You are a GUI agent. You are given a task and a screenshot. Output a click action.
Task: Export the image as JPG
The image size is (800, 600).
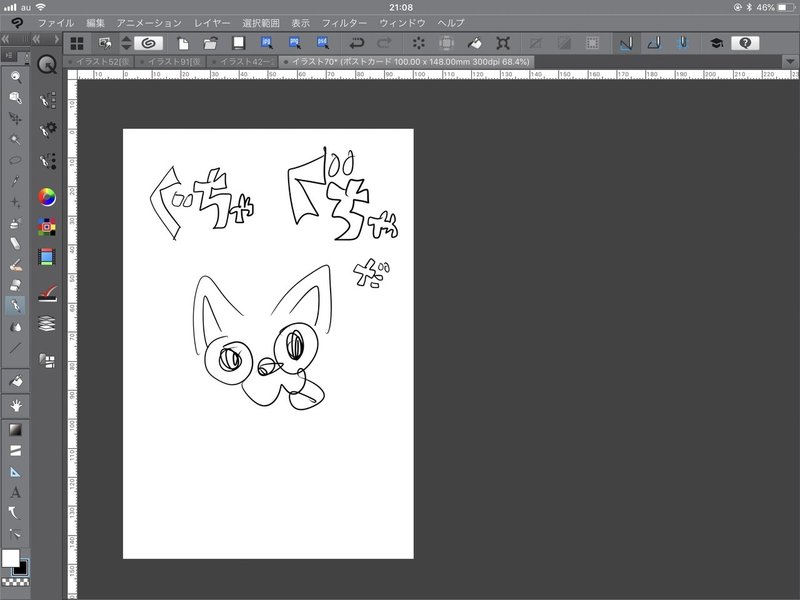tap(266, 43)
